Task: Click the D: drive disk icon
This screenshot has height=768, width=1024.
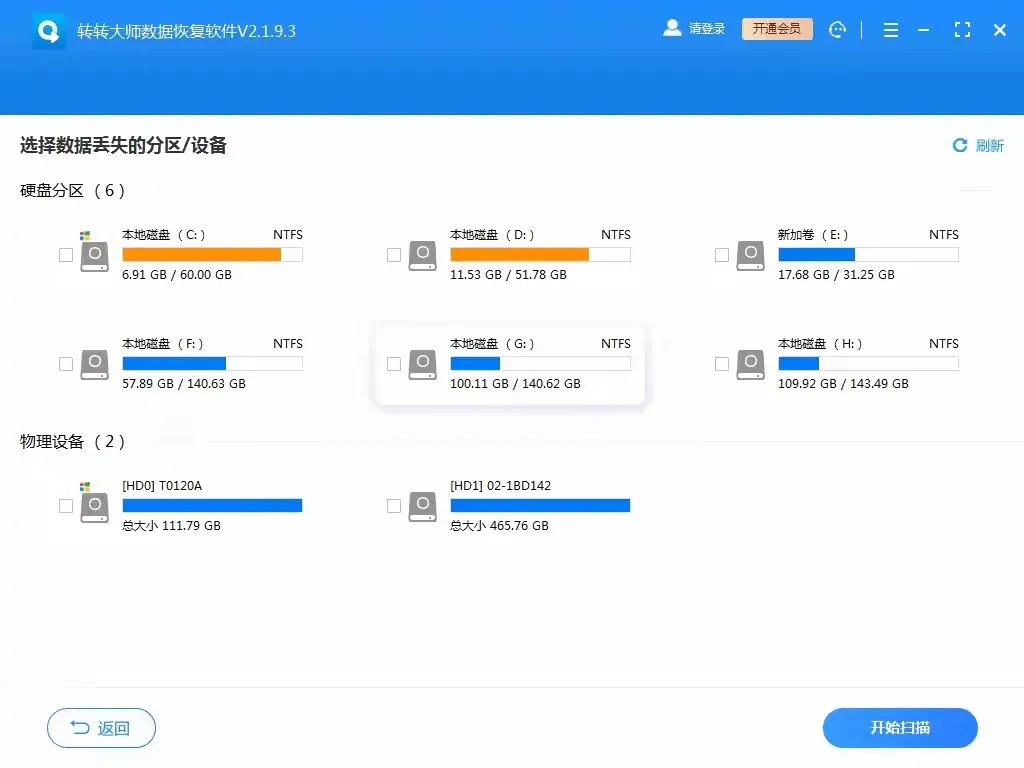Action: tap(423, 255)
